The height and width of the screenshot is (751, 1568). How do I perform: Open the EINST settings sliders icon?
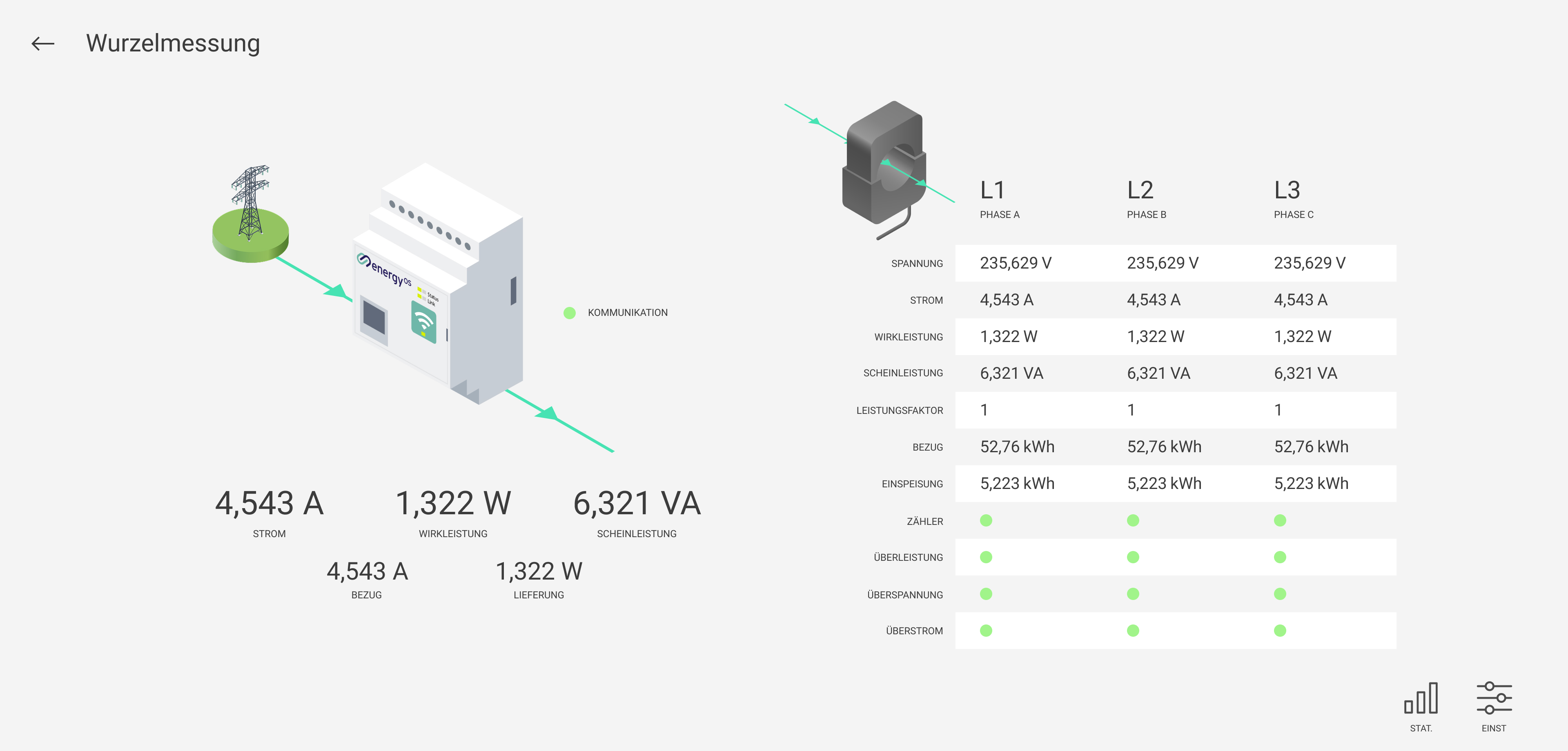(x=1494, y=699)
